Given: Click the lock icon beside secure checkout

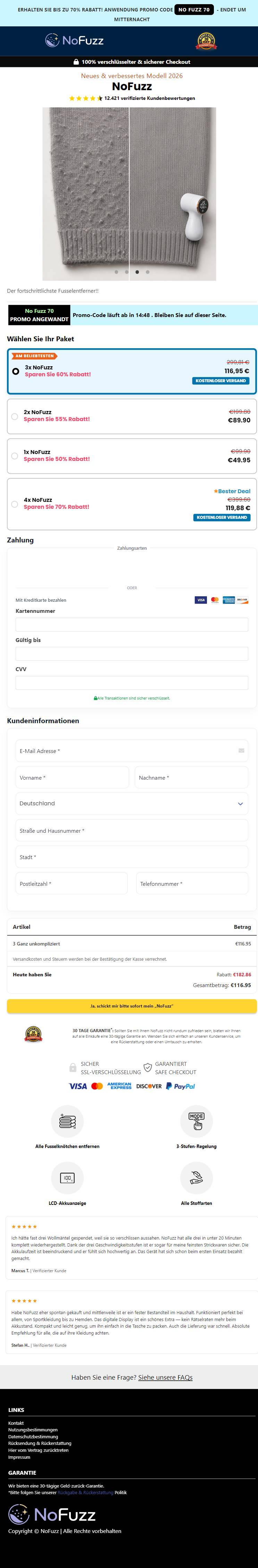Looking at the screenshot, I should (x=76, y=61).
